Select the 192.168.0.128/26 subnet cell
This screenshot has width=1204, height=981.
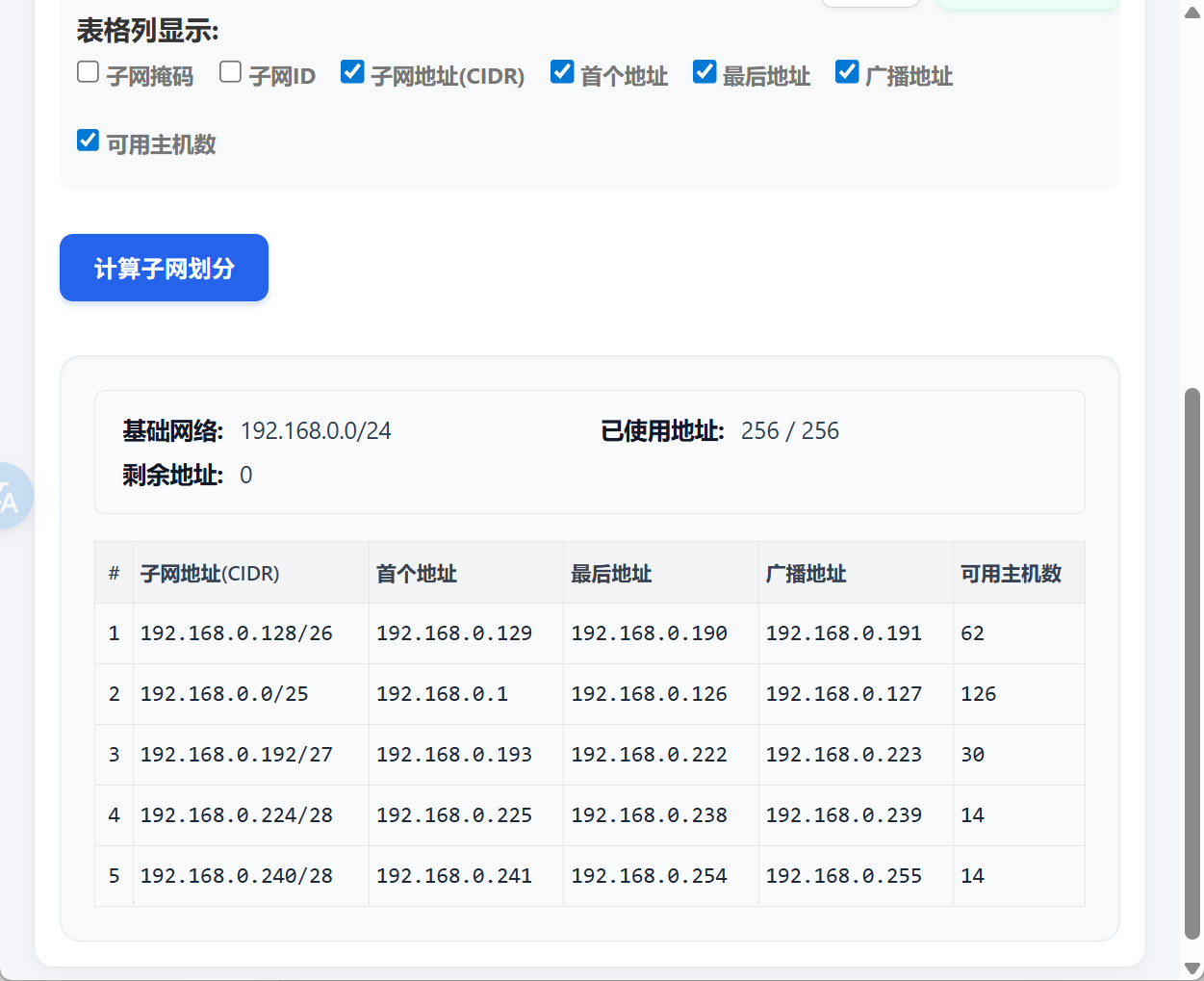[x=237, y=633]
